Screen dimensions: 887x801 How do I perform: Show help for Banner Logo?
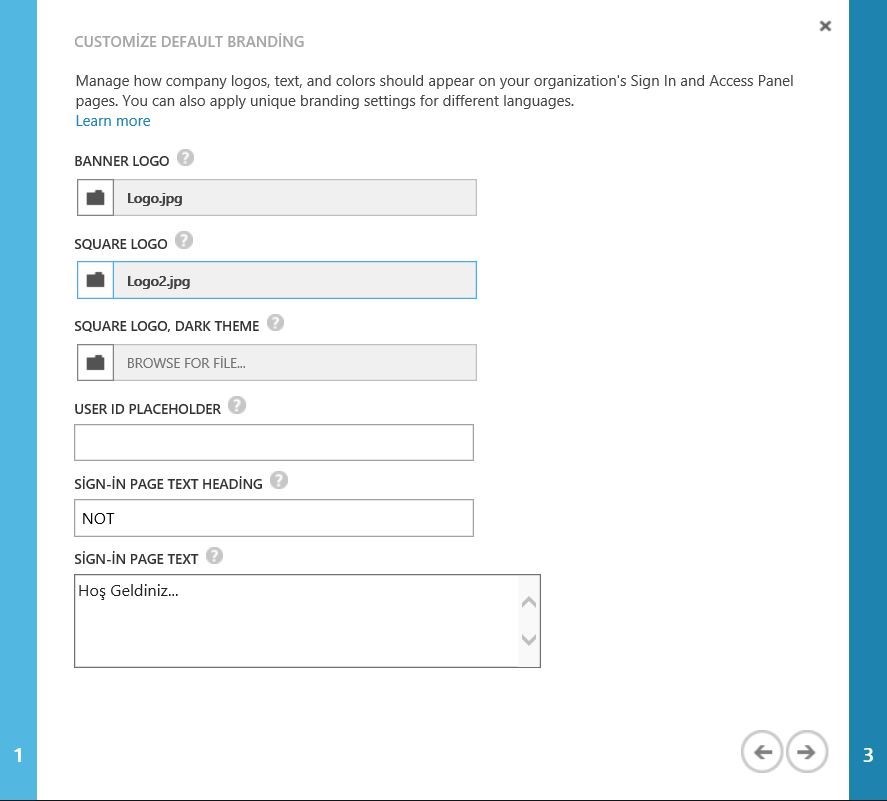tap(185, 158)
